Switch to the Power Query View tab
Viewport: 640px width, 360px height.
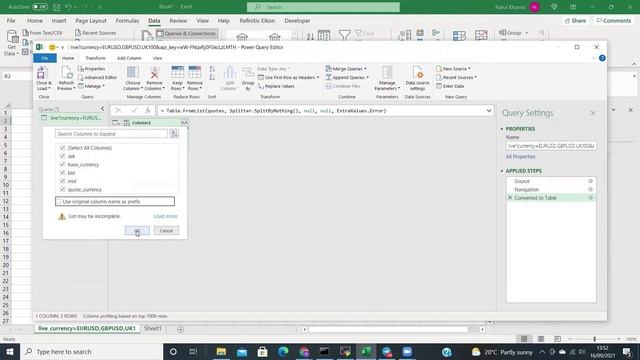pos(157,58)
